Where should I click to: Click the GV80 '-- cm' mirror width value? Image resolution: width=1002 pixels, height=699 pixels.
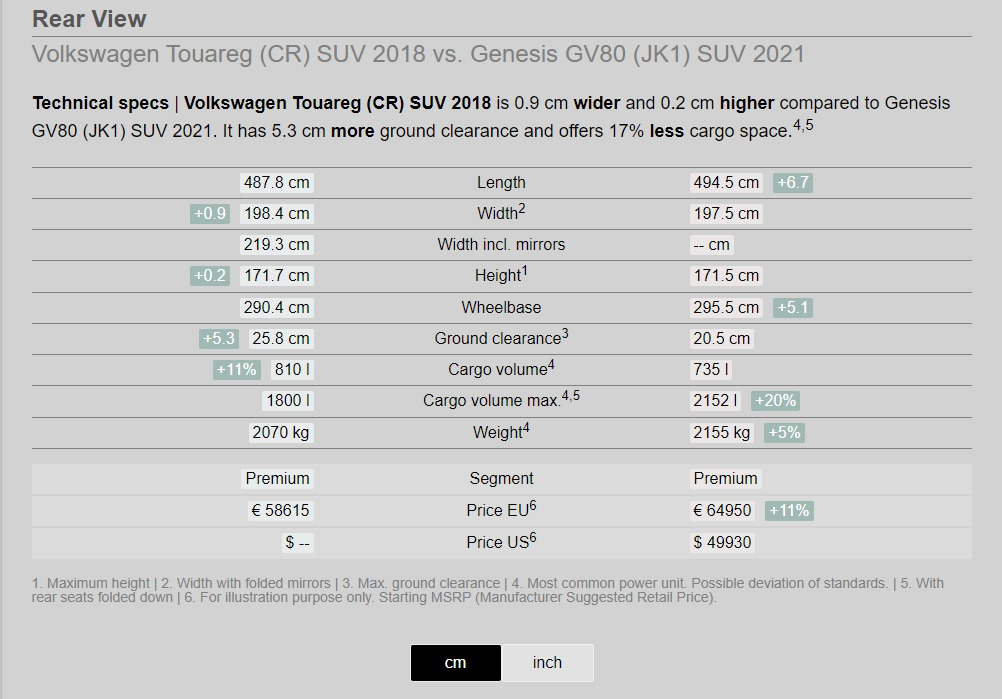coord(711,245)
